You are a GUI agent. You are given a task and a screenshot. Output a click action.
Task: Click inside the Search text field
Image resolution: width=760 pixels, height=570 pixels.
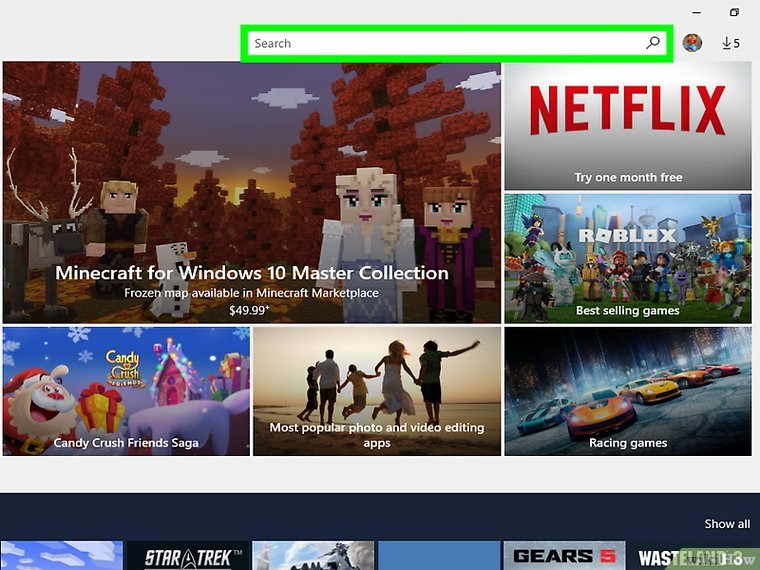click(x=440, y=43)
